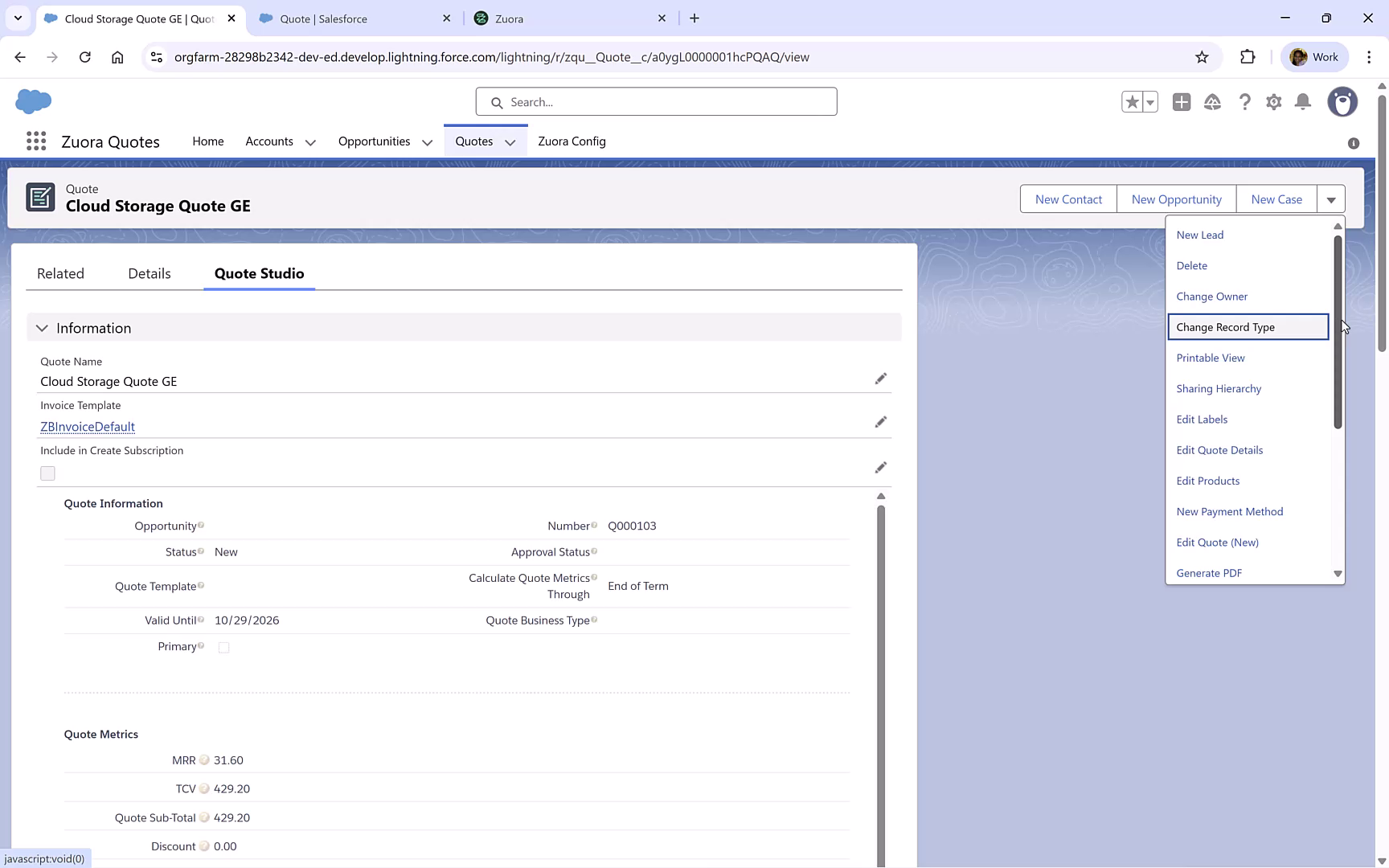Screen dimensions: 1389x868
Task: Edit Quote Name using the pencil icon
Action: pyautogui.click(x=881, y=379)
